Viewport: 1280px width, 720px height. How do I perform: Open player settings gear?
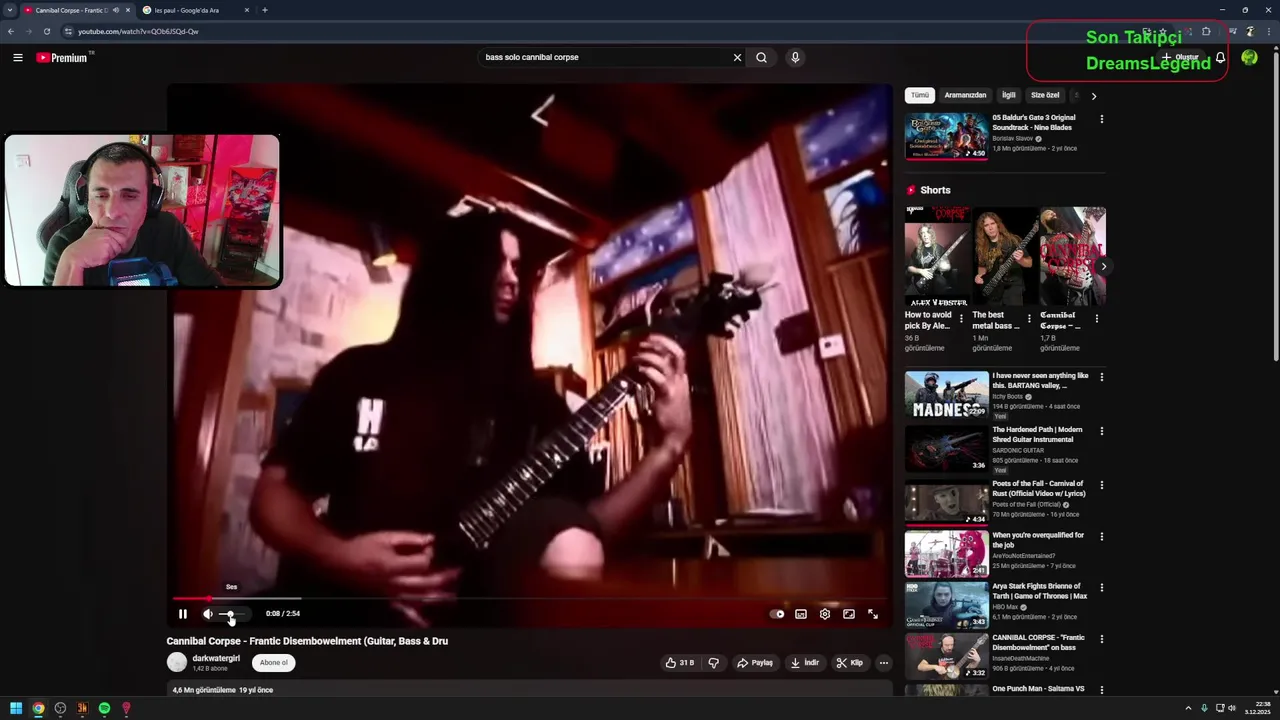825,614
